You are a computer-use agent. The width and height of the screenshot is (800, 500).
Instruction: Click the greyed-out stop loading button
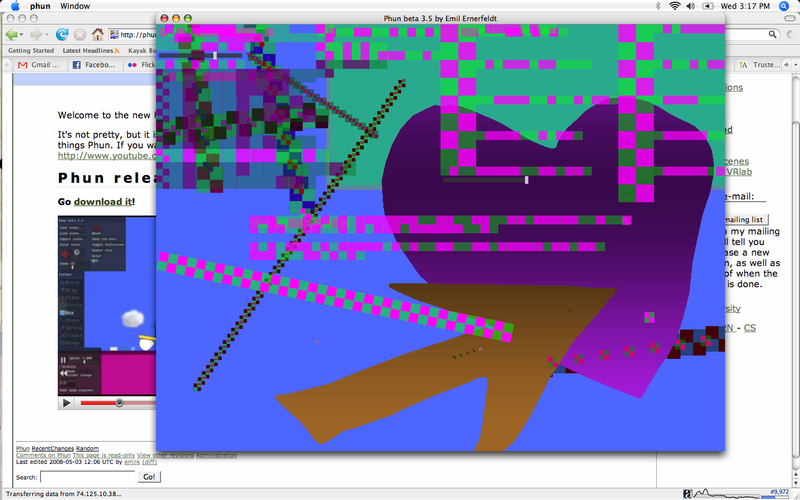pyautogui.click(x=80, y=35)
